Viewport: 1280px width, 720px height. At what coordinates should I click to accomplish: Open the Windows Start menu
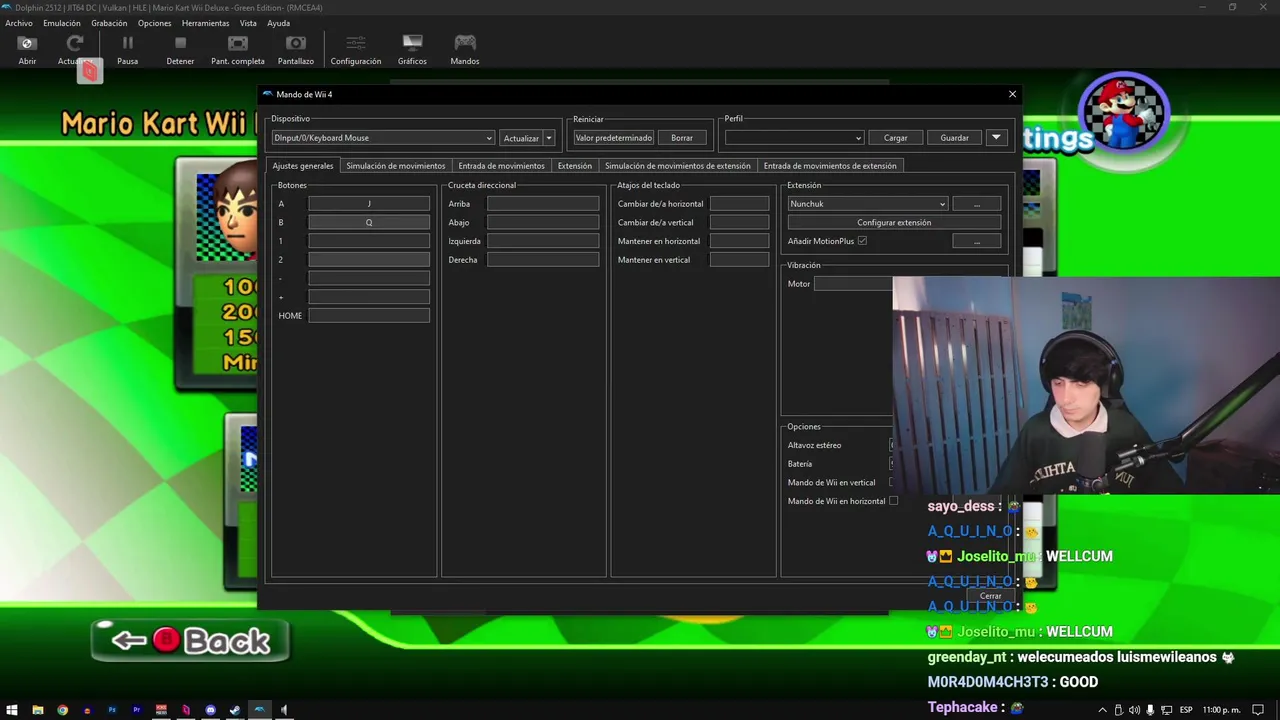[x=12, y=710]
